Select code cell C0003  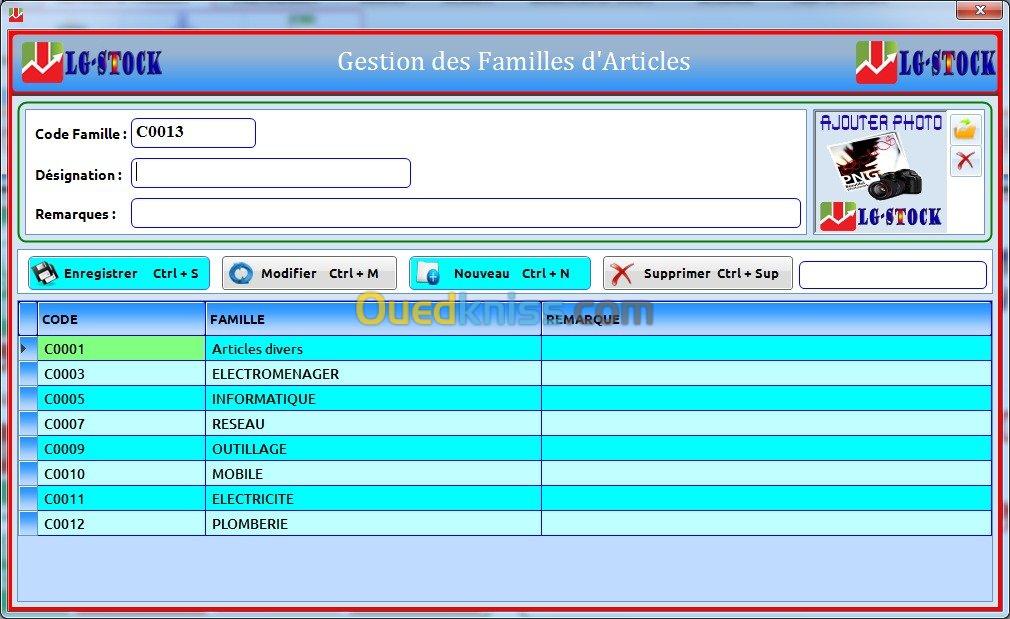121,374
